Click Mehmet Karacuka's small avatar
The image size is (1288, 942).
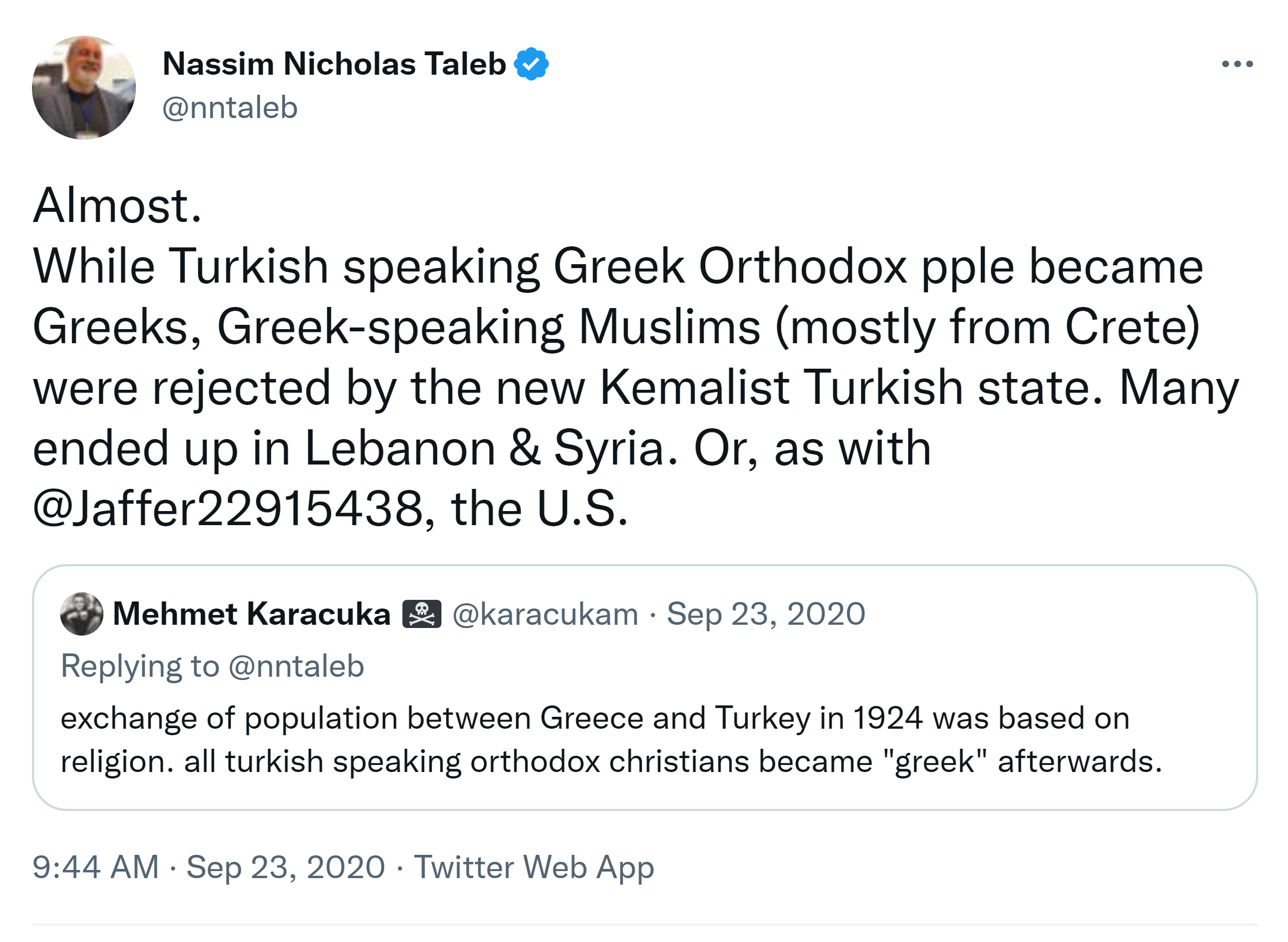pyautogui.click(x=82, y=614)
